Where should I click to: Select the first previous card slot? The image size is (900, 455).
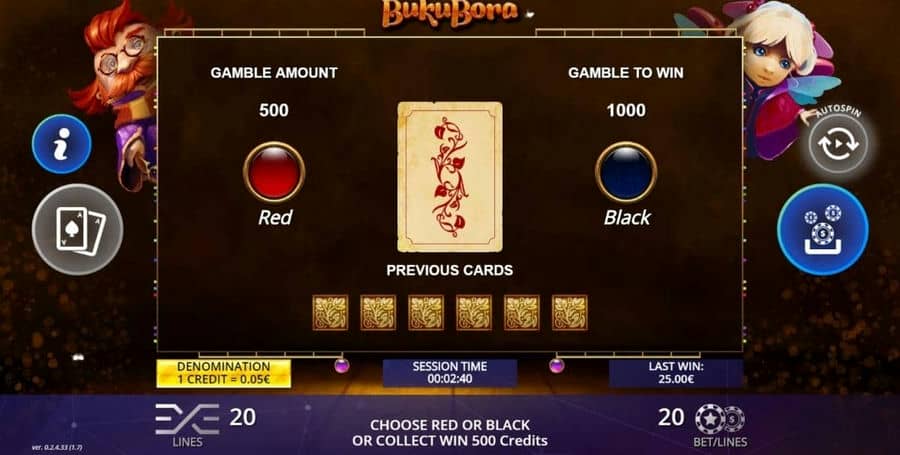pos(330,313)
